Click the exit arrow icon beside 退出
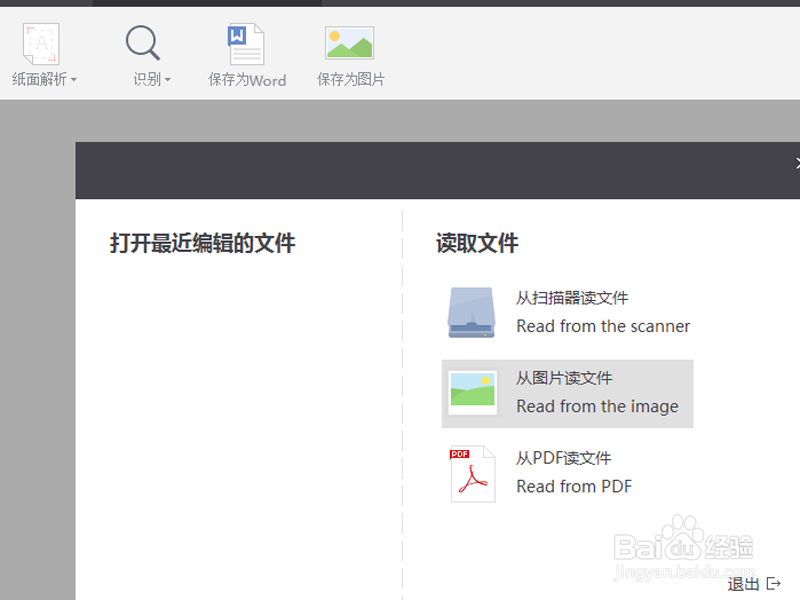This screenshot has width=800, height=600. coord(773,583)
